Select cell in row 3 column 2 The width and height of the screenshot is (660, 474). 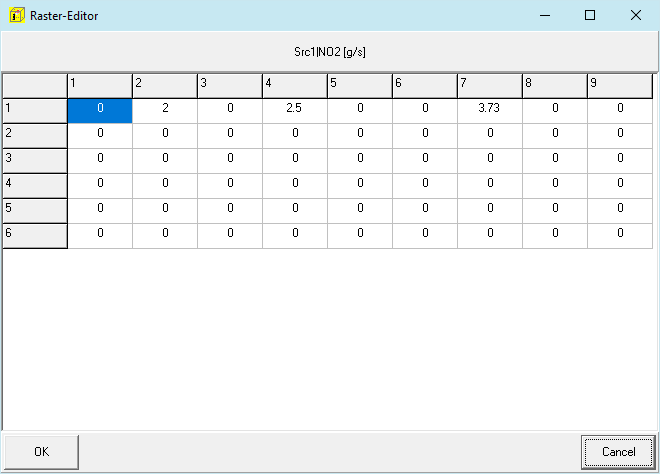click(165, 161)
